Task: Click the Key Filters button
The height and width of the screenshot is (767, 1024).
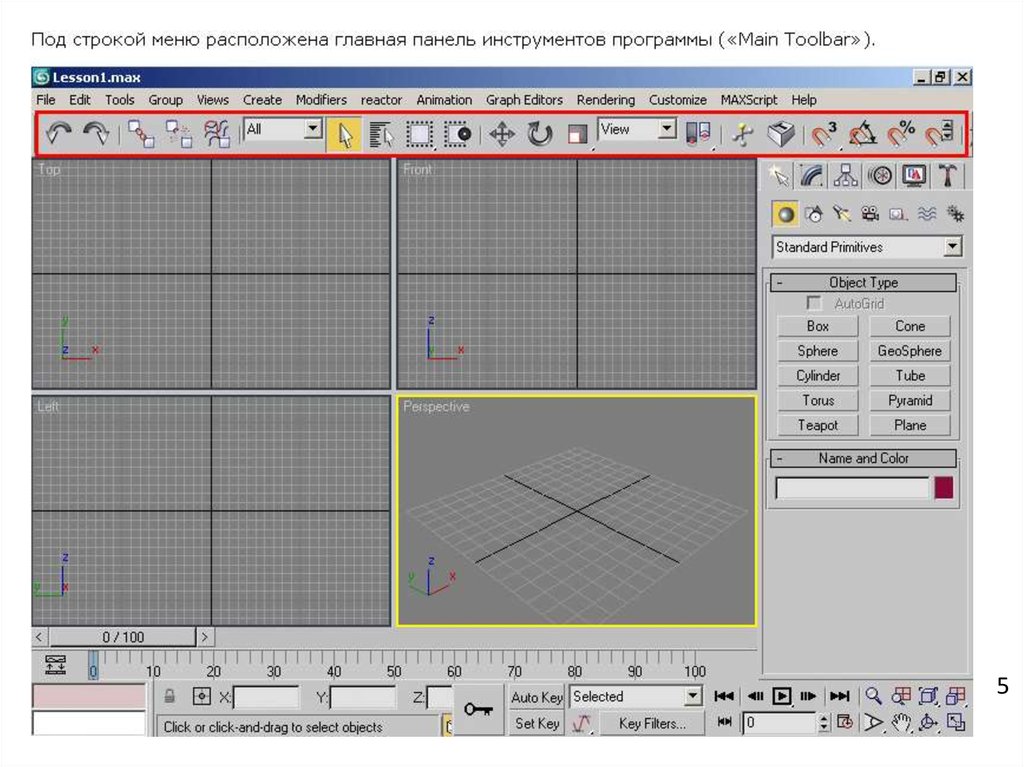Action: 652,723
